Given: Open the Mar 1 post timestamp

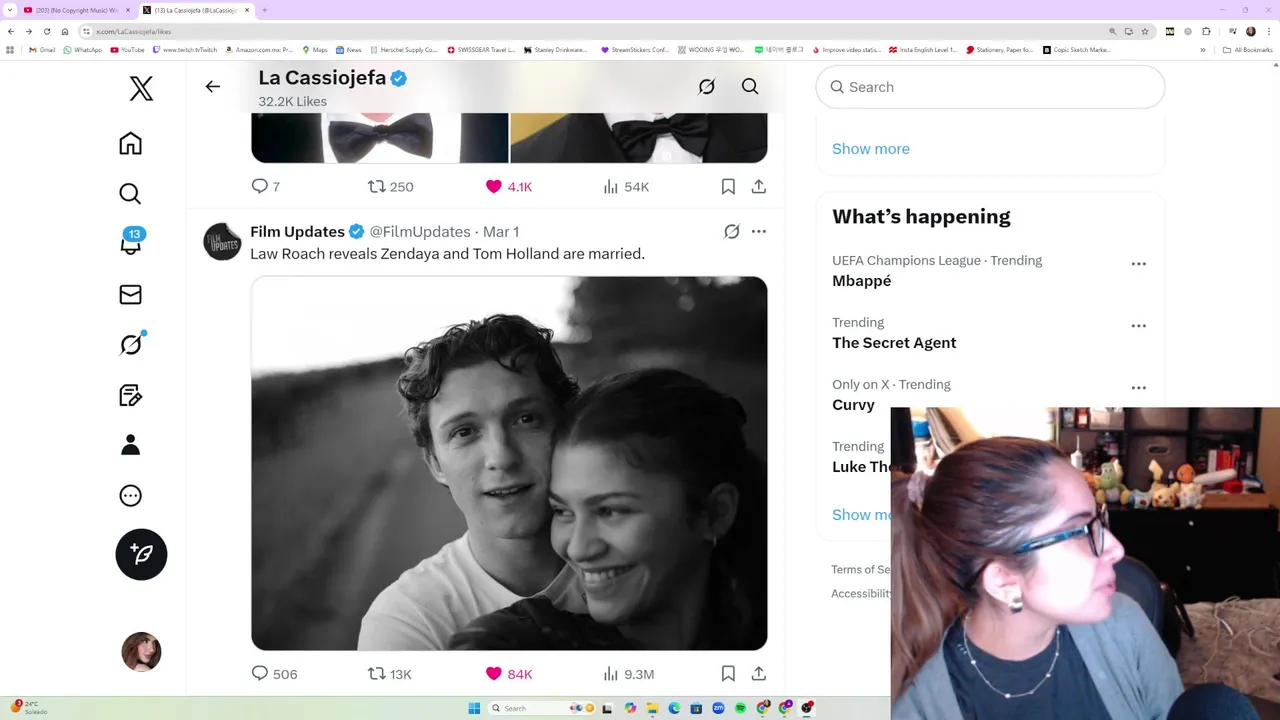Looking at the screenshot, I should [x=501, y=231].
